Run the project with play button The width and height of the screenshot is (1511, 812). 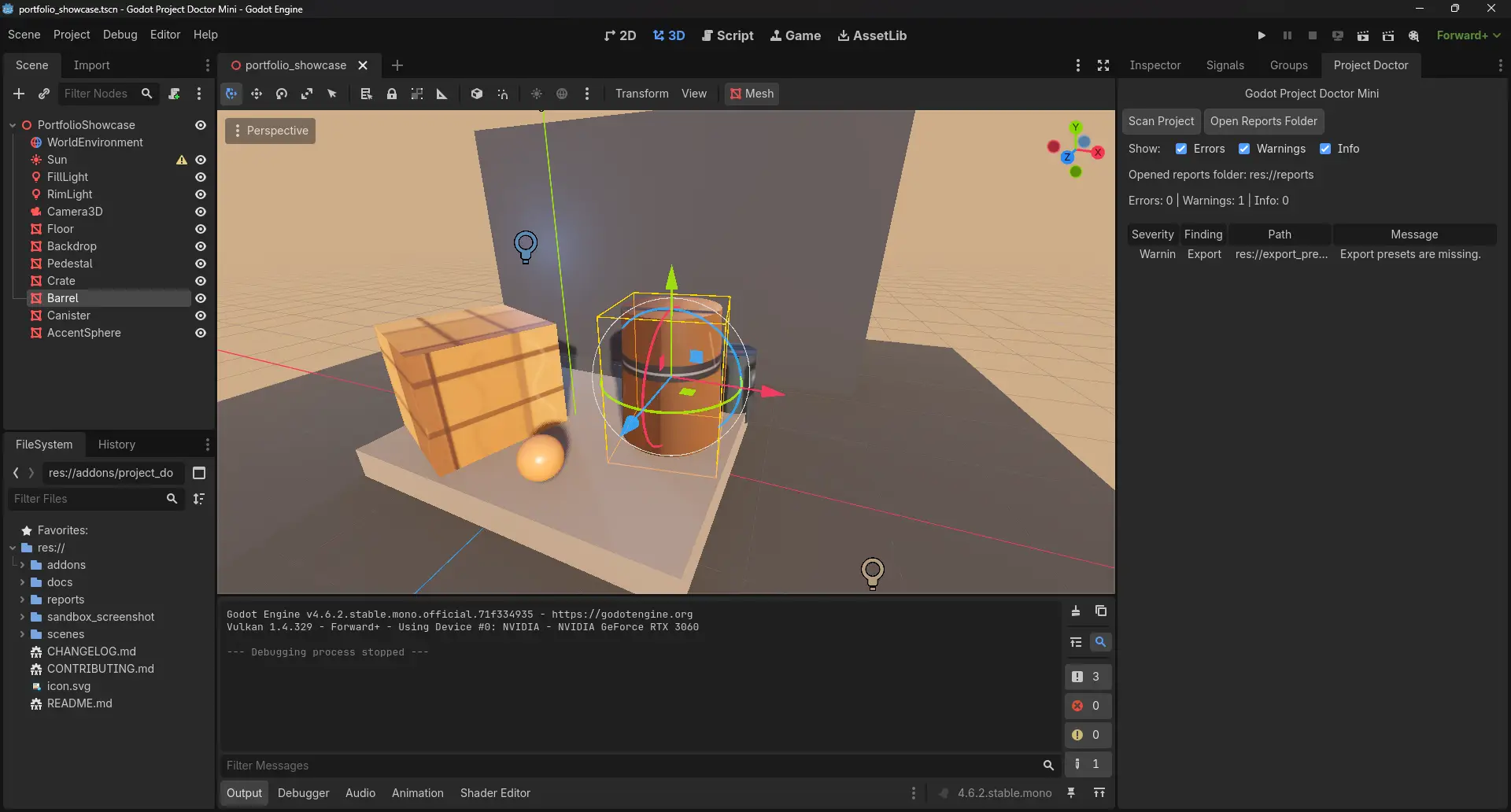pyautogui.click(x=1262, y=35)
